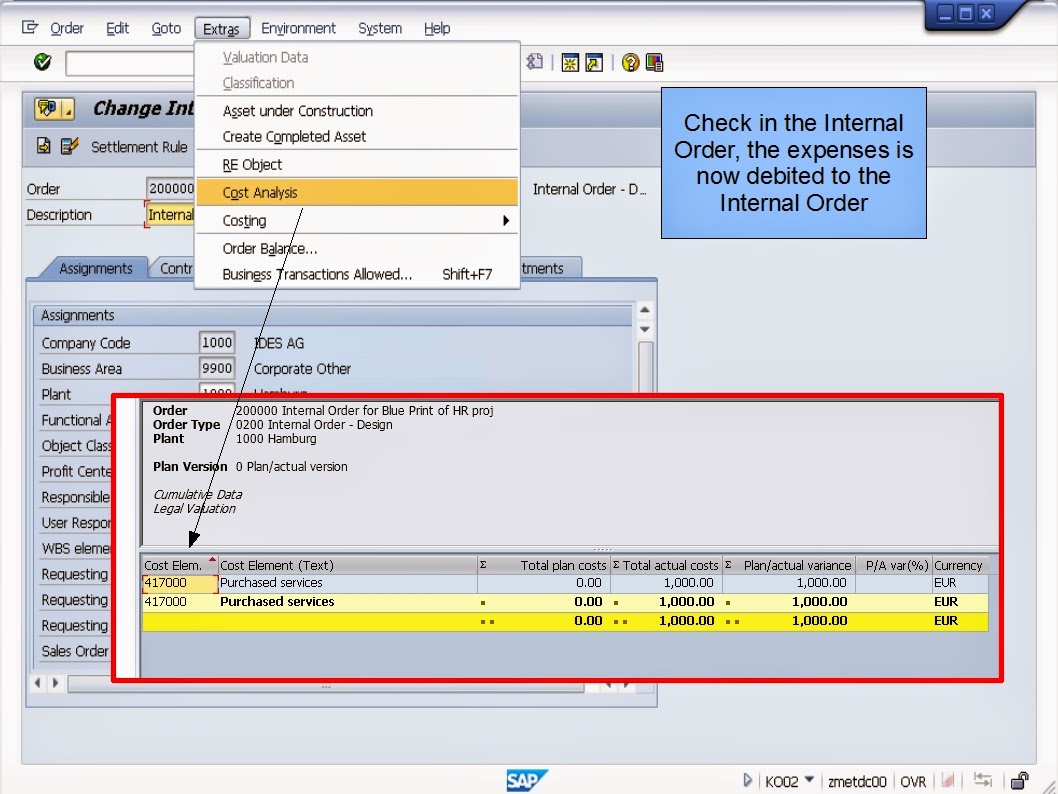1058x794 pixels.
Task: Choose Cost Analysis from the Extras menu
Action: [x=357, y=192]
